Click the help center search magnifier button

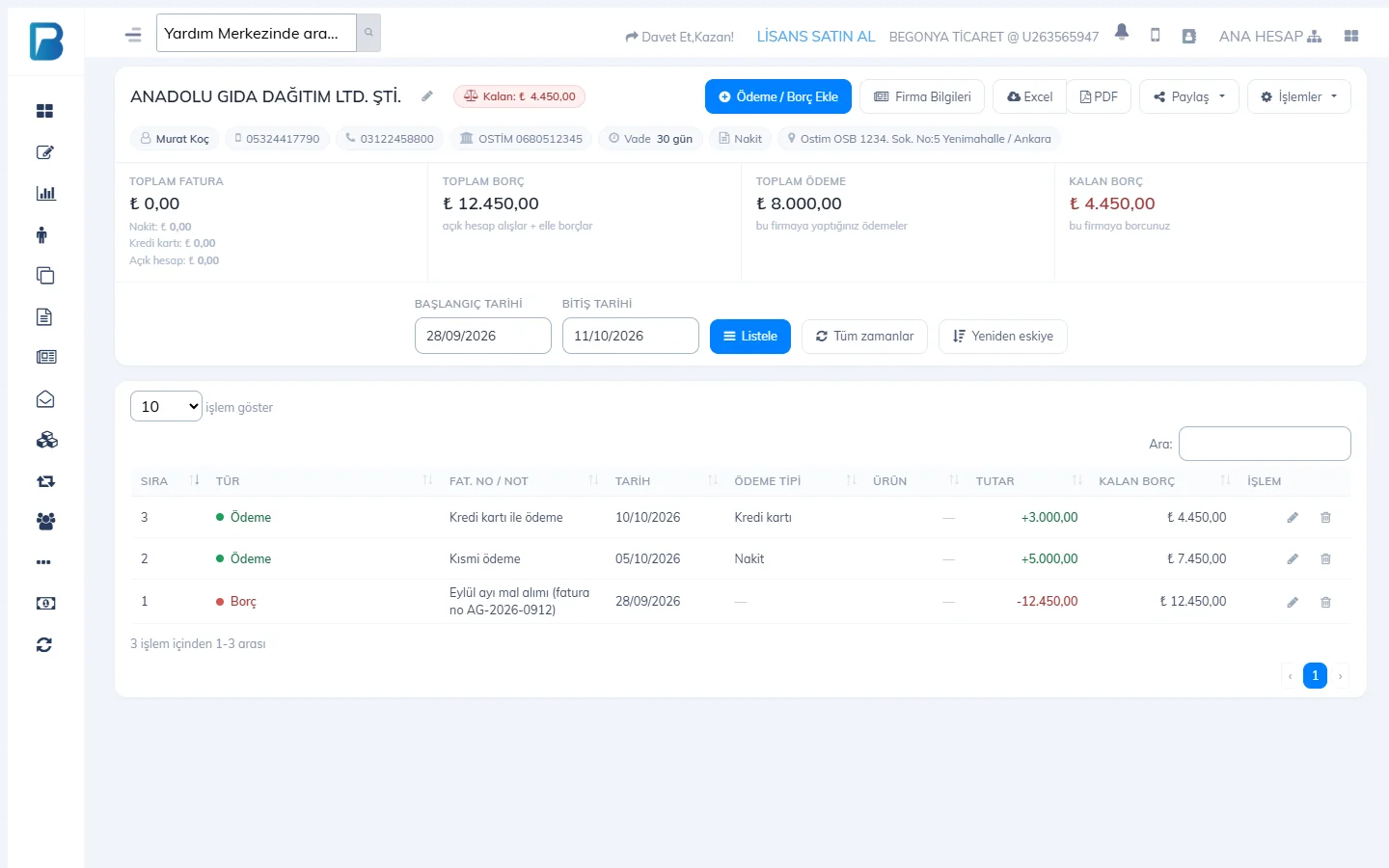[x=368, y=33]
